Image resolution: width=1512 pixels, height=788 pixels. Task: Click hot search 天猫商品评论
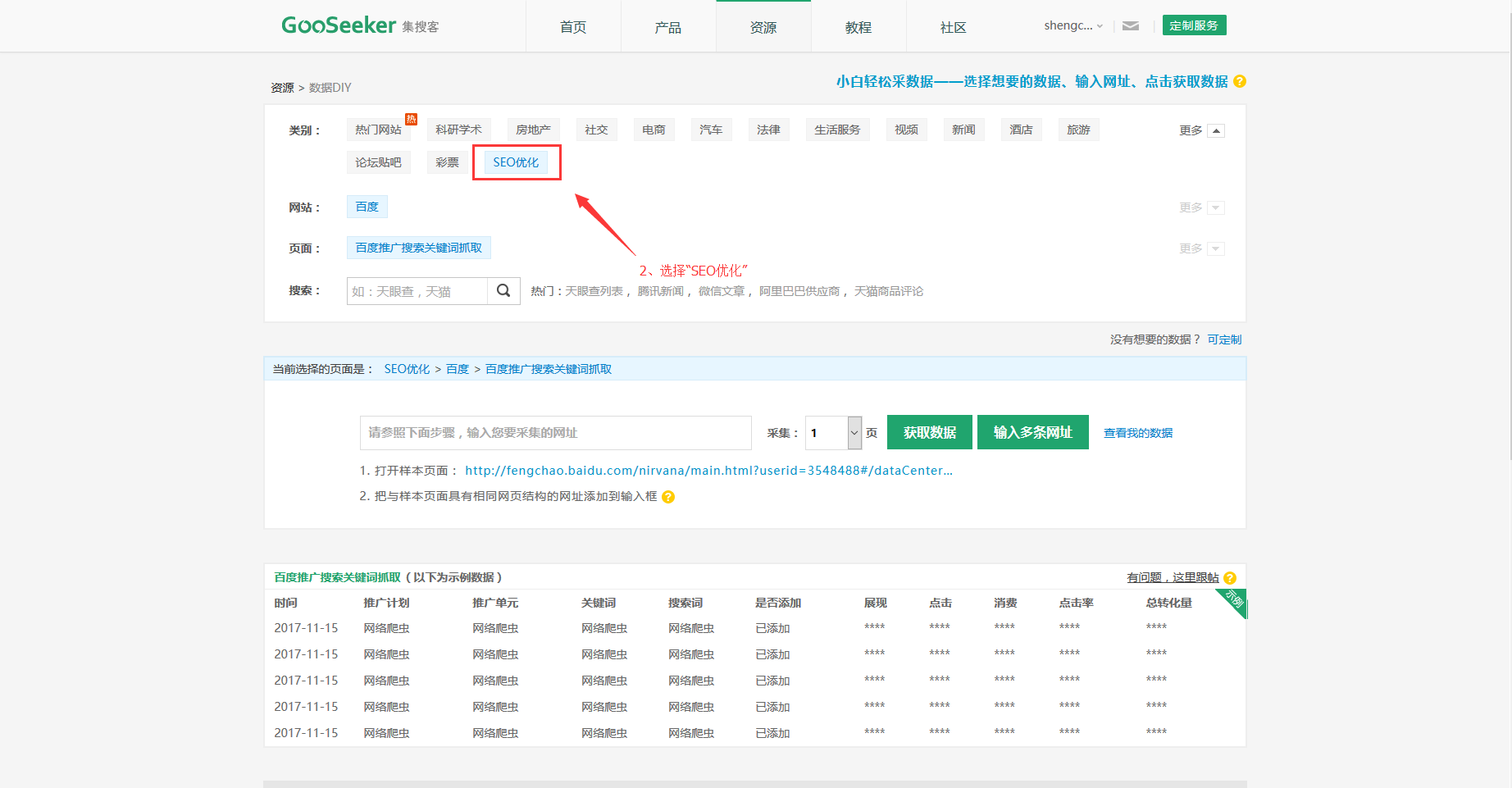coord(889,291)
